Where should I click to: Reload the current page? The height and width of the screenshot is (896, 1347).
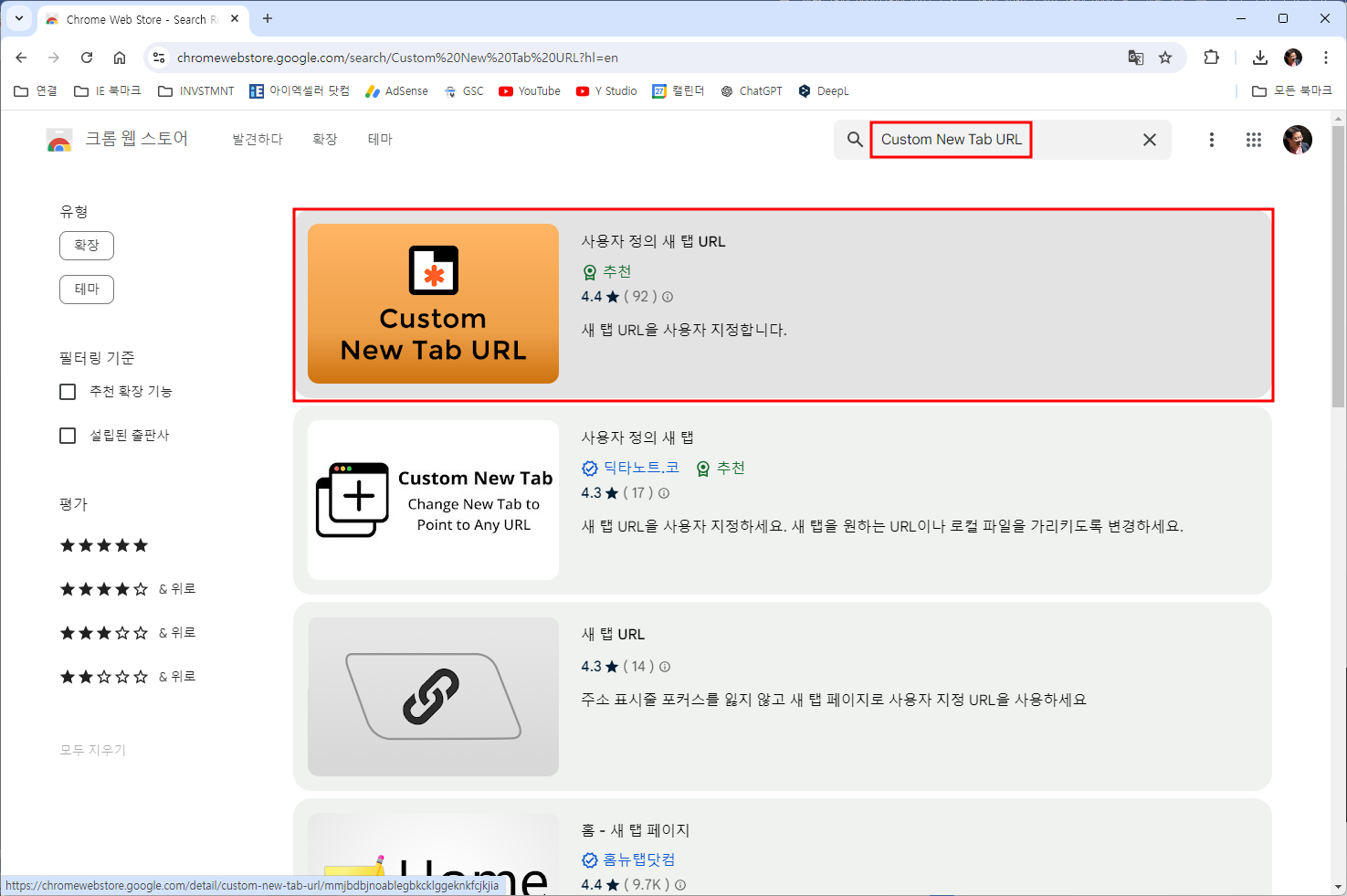pos(87,58)
